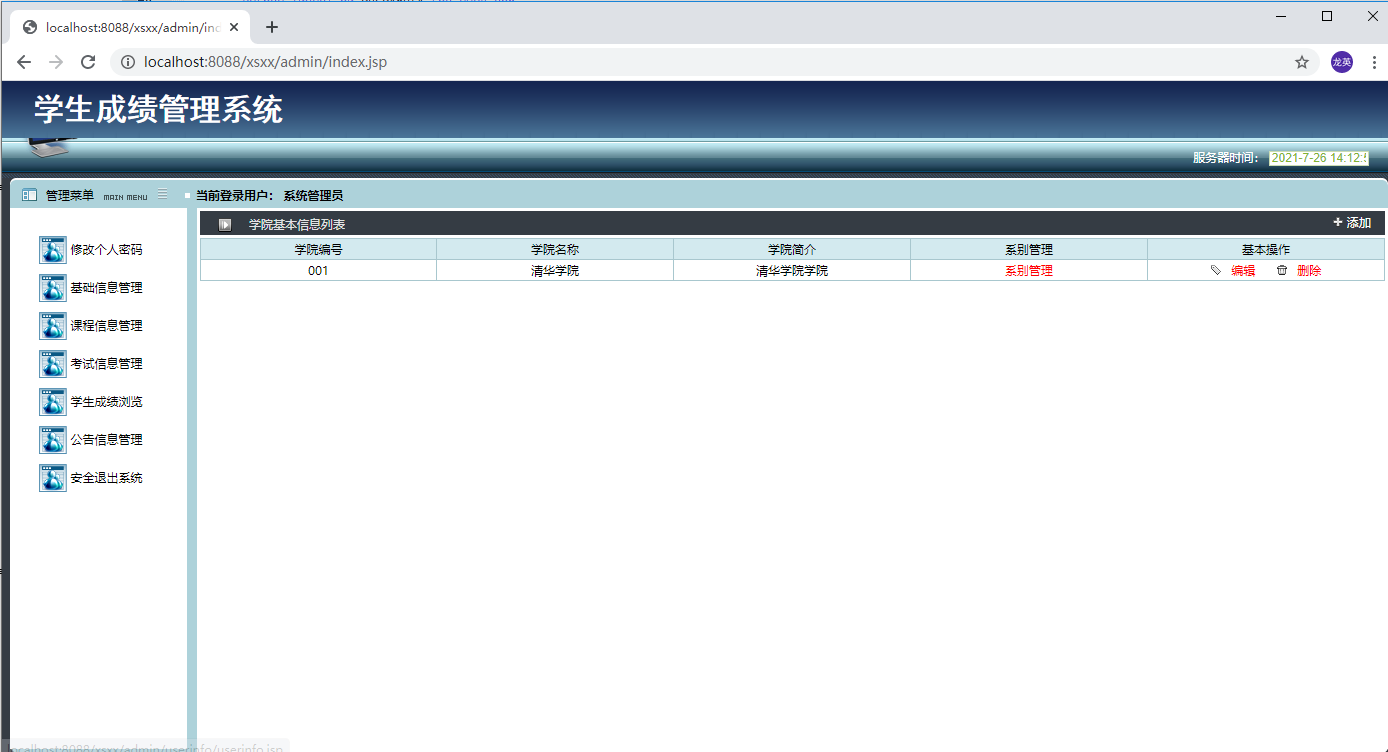Click the 学生成绩管理系统 header title
Screen dimensions: 1388x752
pyautogui.click(x=158, y=109)
